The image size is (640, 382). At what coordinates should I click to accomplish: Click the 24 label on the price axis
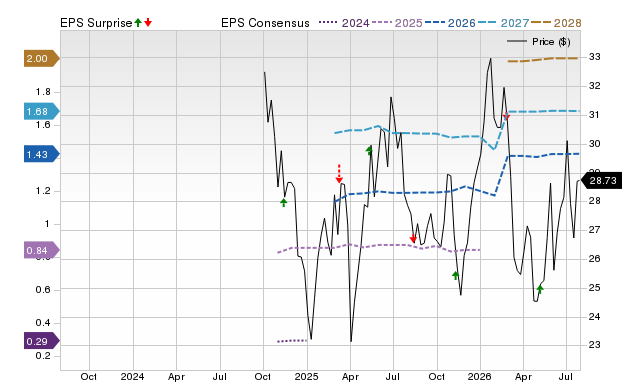[595, 316]
